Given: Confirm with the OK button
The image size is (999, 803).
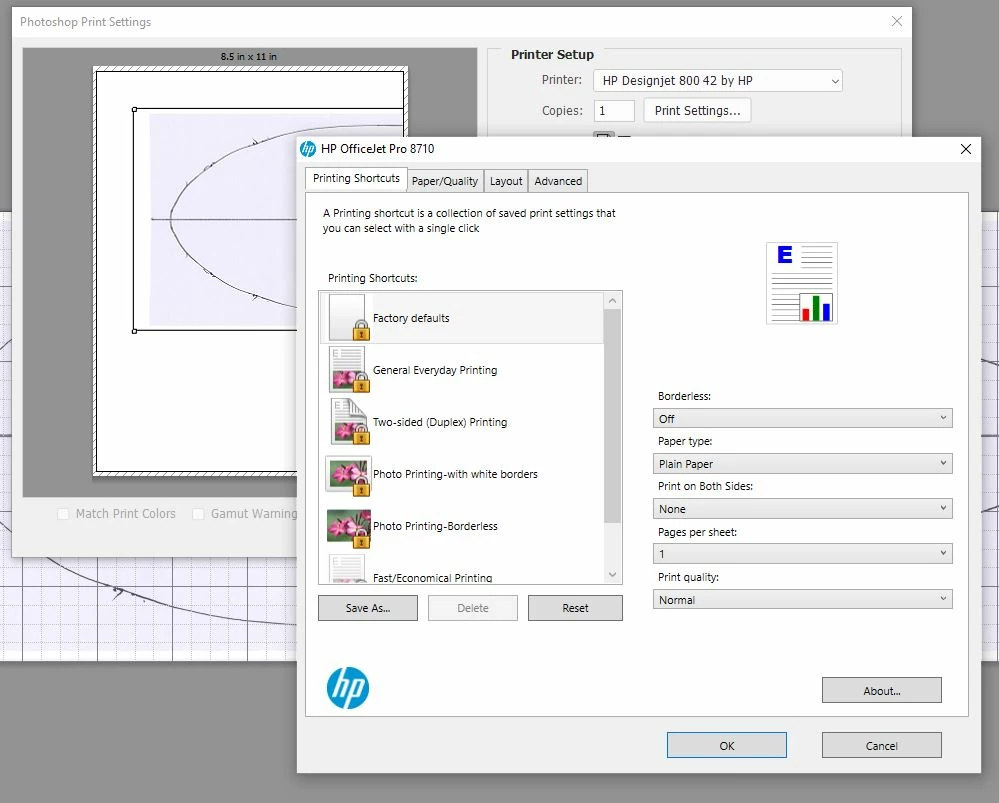Looking at the screenshot, I should (727, 746).
